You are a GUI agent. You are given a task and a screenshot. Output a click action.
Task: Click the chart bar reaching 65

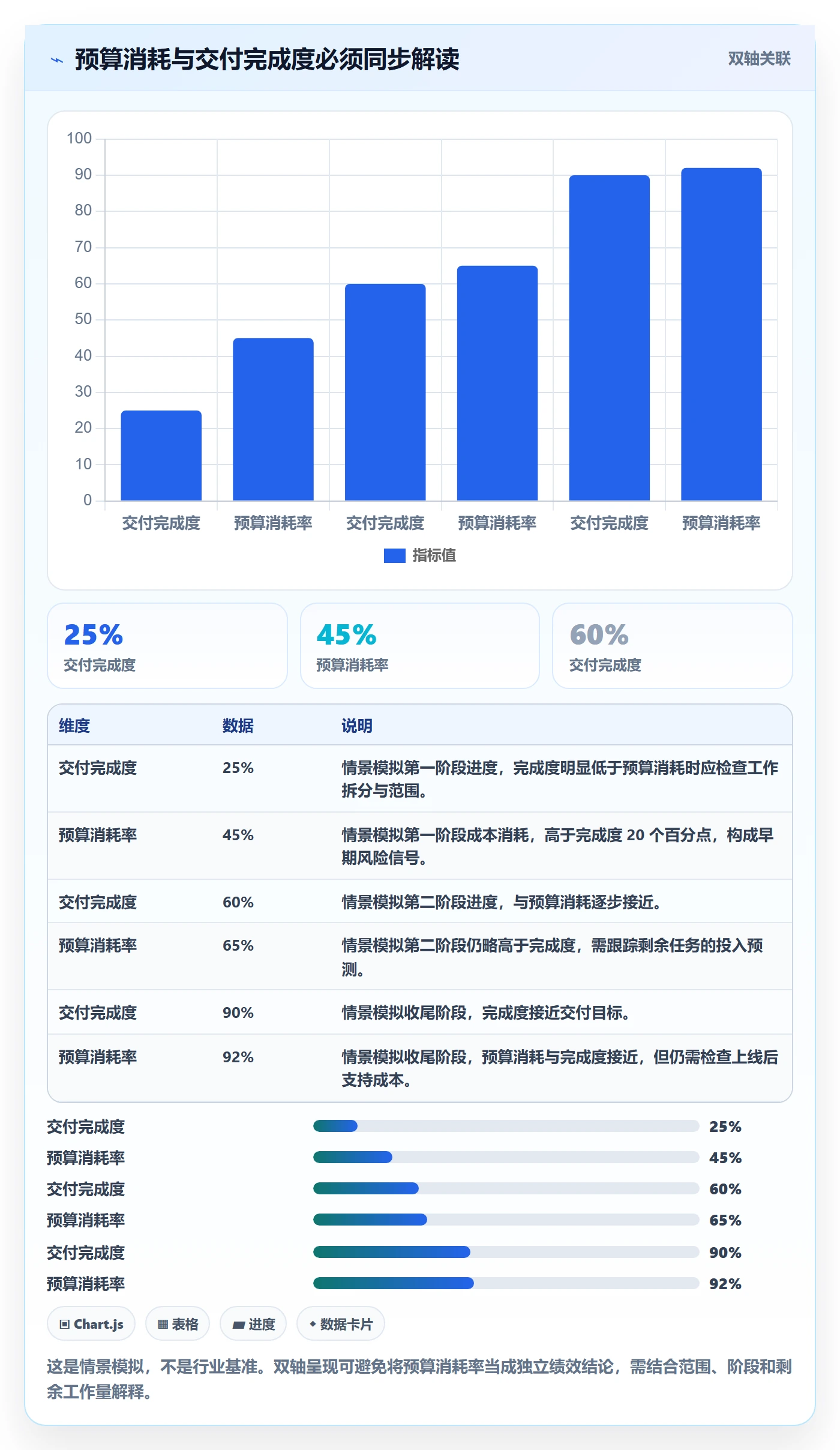pyautogui.click(x=497, y=383)
